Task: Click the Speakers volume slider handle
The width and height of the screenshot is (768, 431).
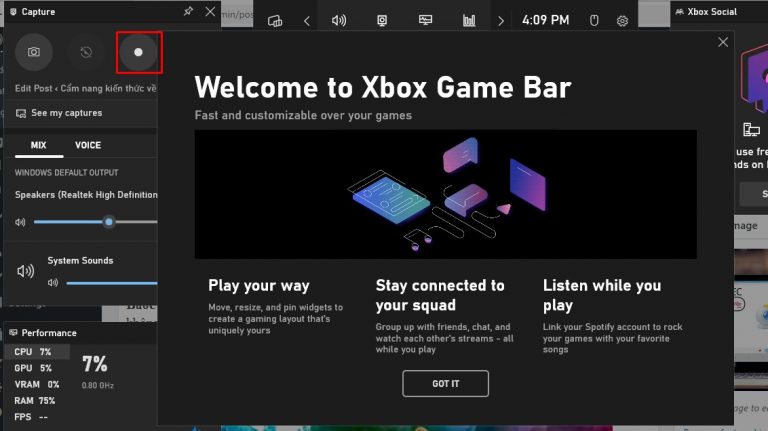Action: pos(109,222)
